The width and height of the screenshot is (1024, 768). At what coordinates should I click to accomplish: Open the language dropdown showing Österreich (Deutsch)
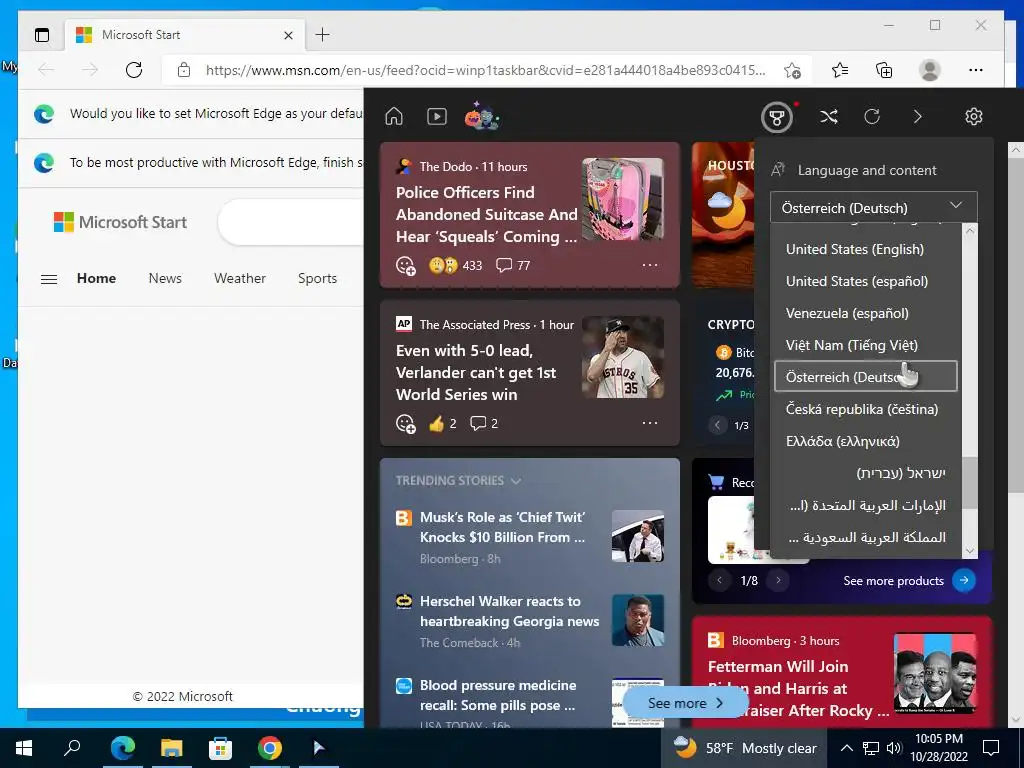point(874,207)
